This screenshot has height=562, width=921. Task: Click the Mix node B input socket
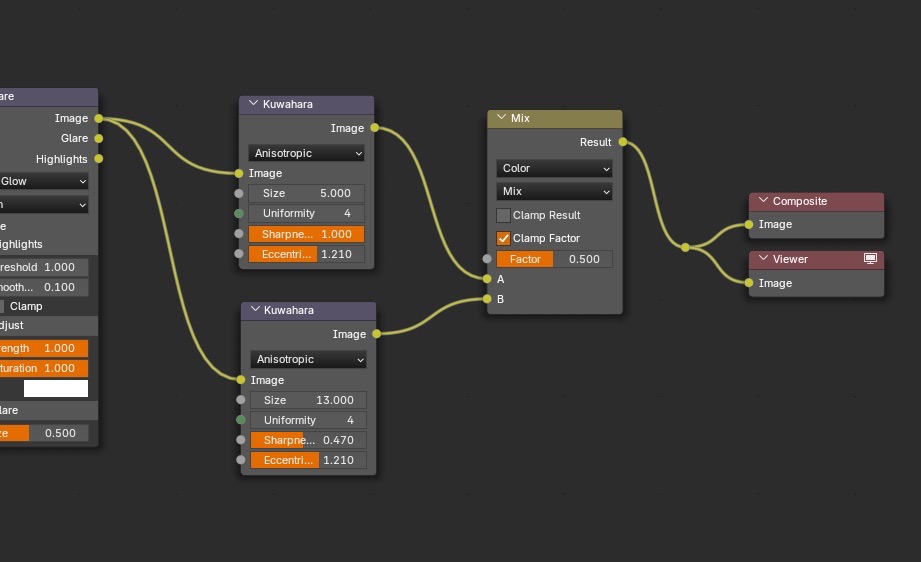[x=487, y=299]
